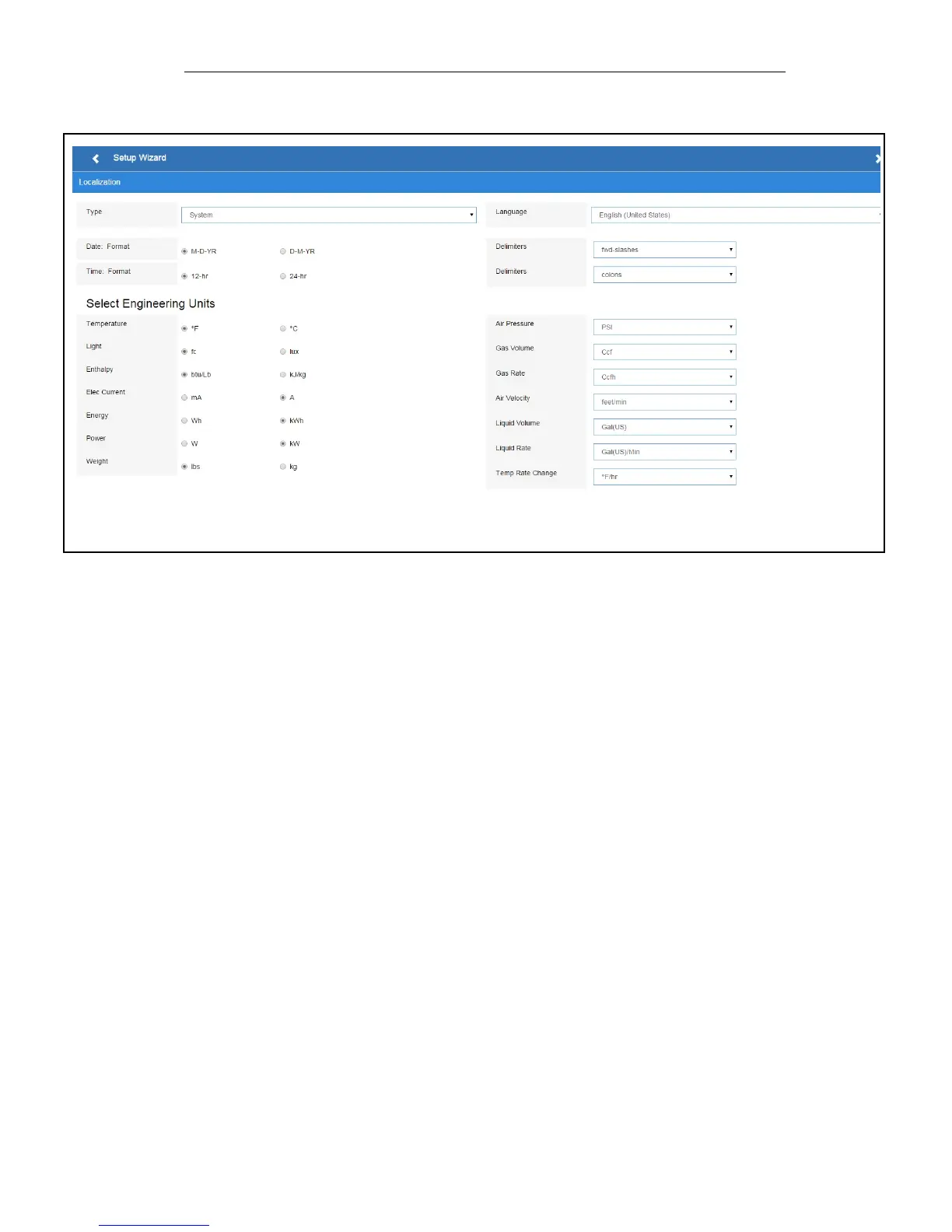Click the Temperature label
The image size is (952, 1232).
tap(106, 324)
